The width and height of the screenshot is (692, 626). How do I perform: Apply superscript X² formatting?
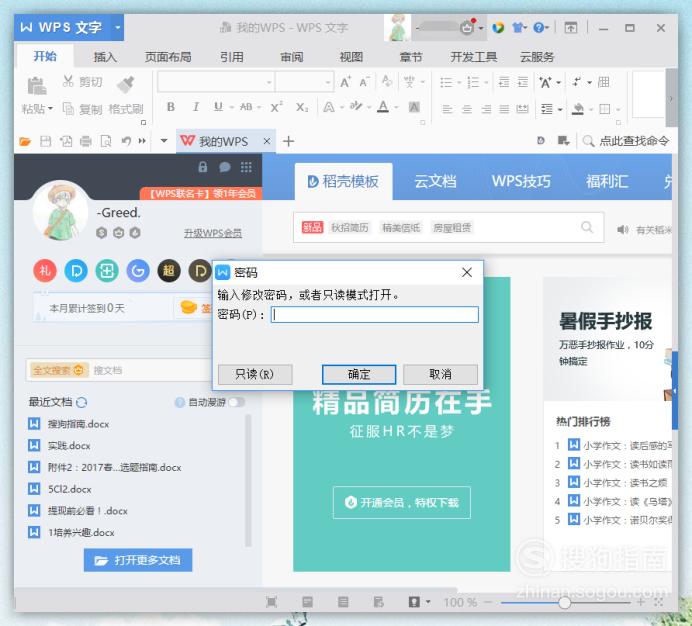click(276, 107)
